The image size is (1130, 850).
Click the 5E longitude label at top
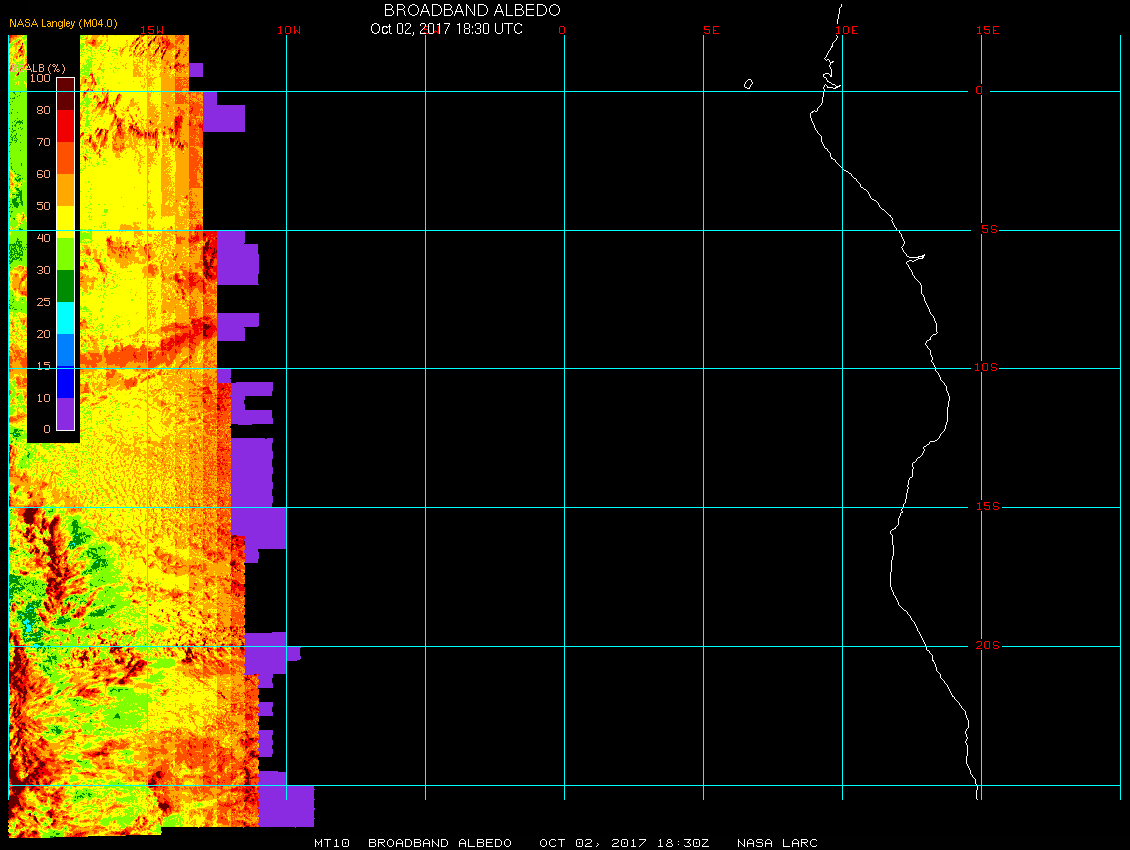click(x=711, y=30)
